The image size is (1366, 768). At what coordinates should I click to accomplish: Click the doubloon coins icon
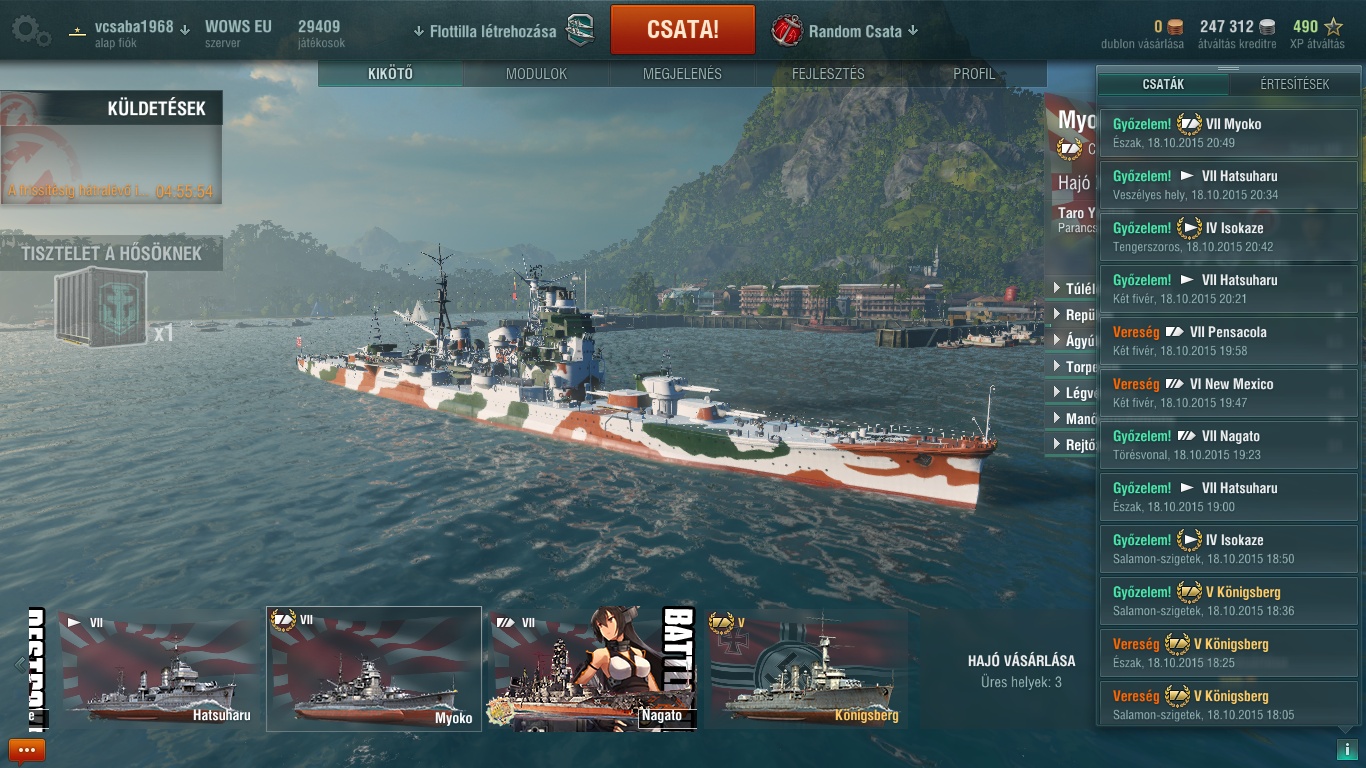(1175, 27)
